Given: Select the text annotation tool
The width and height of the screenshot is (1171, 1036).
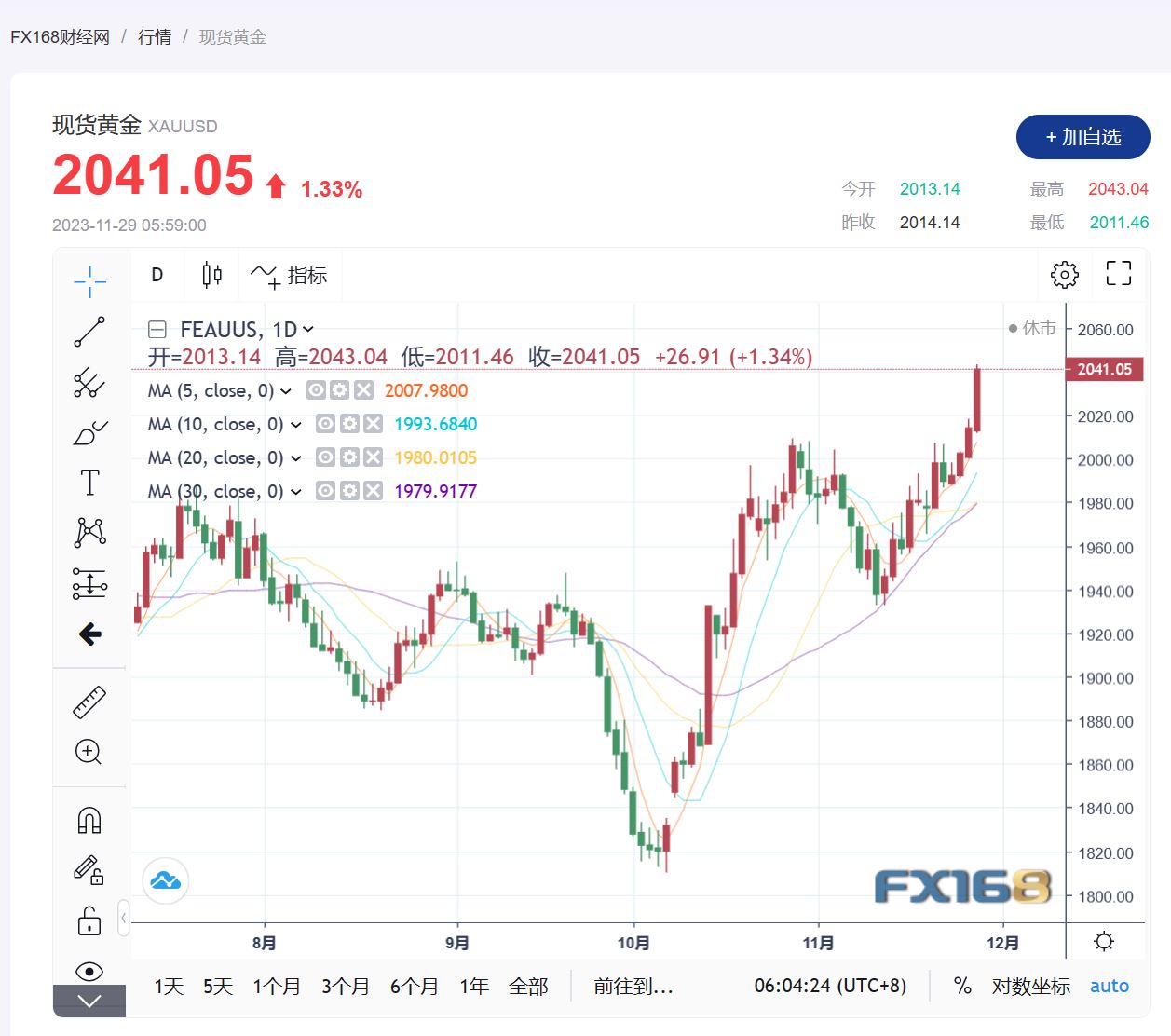Looking at the screenshot, I should pos(89,483).
